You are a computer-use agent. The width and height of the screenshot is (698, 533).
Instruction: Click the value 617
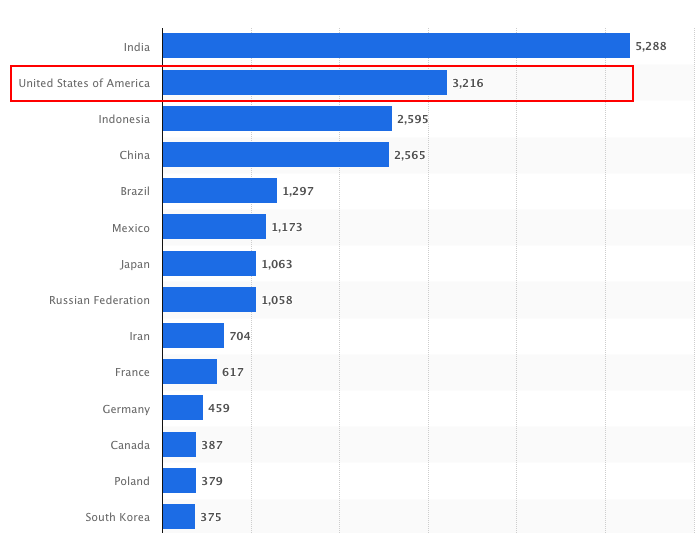233,372
